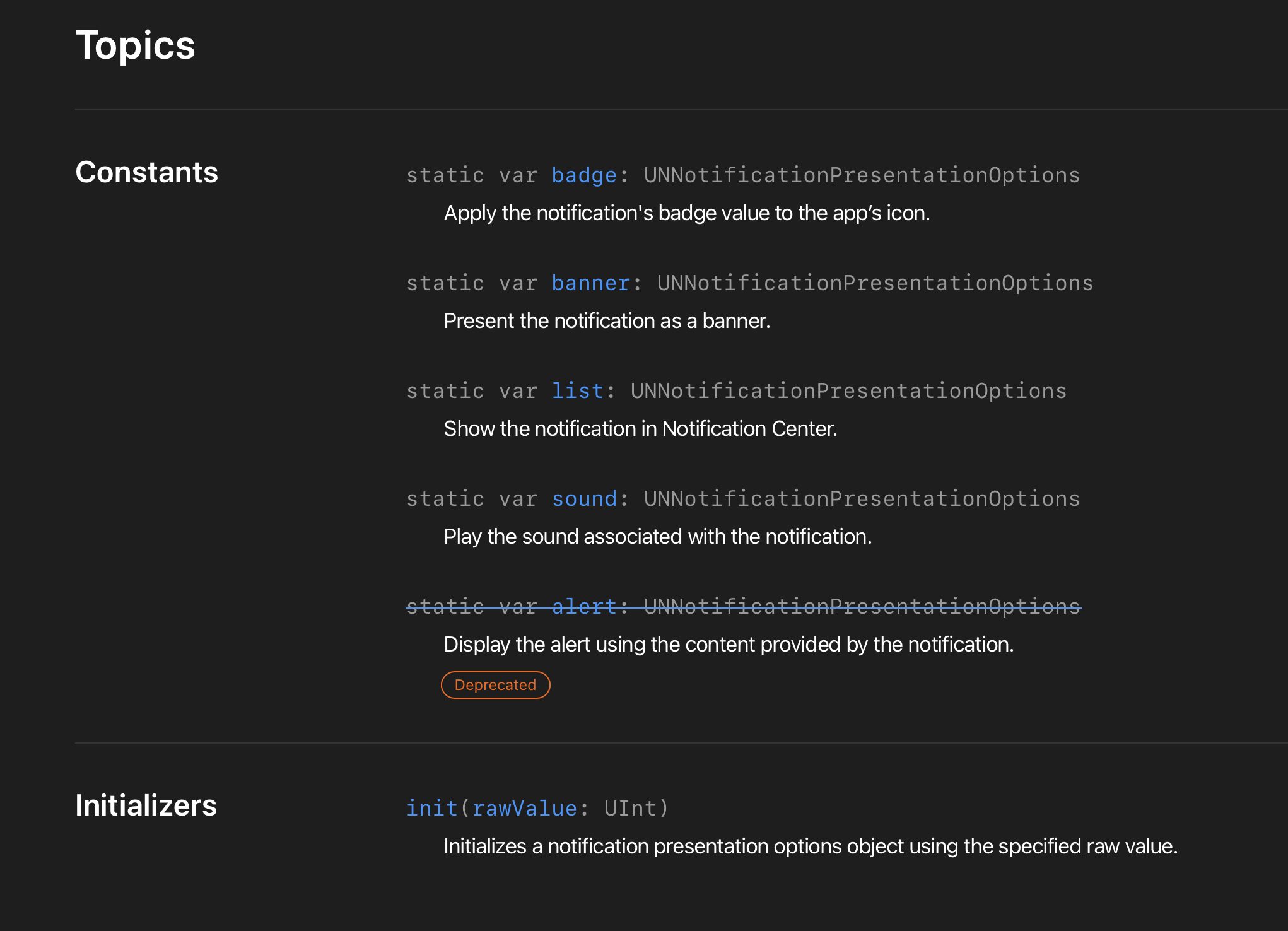Open the banner constant link
Screen dimensions: 1288x931
590,283
